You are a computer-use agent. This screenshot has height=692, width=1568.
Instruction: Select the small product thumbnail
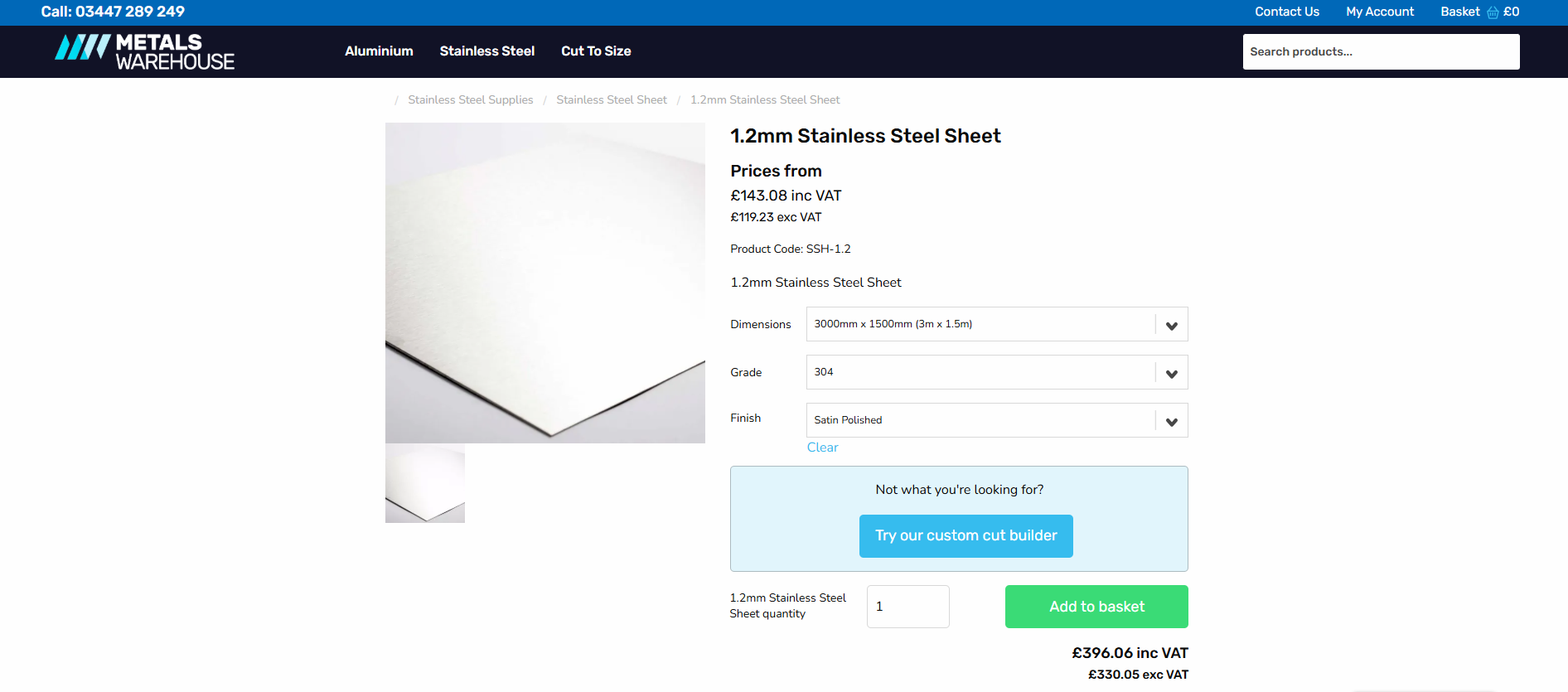pos(425,483)
